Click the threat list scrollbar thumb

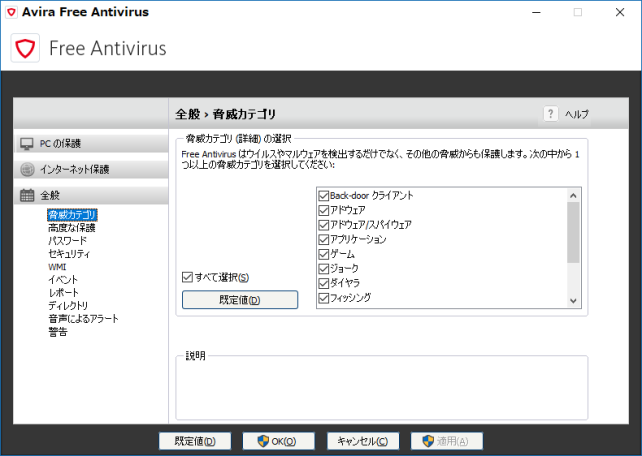[x=573, y=233]
